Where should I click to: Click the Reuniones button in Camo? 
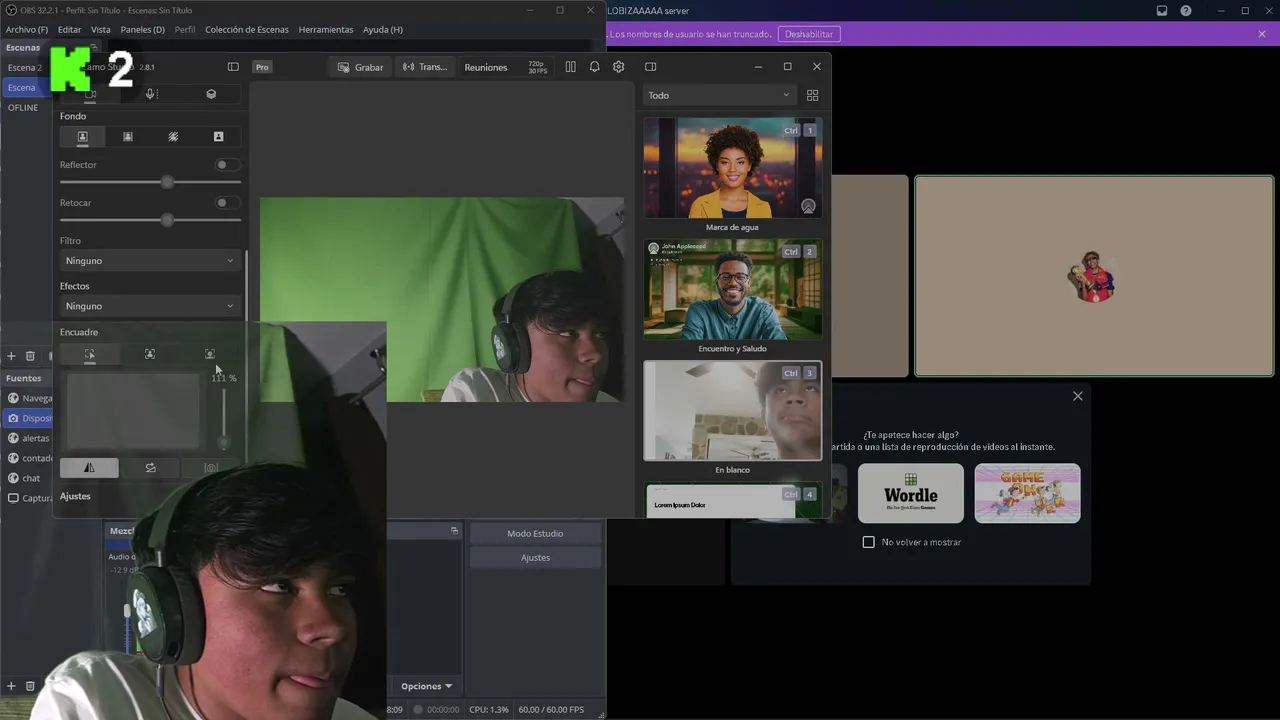point(486,67)
